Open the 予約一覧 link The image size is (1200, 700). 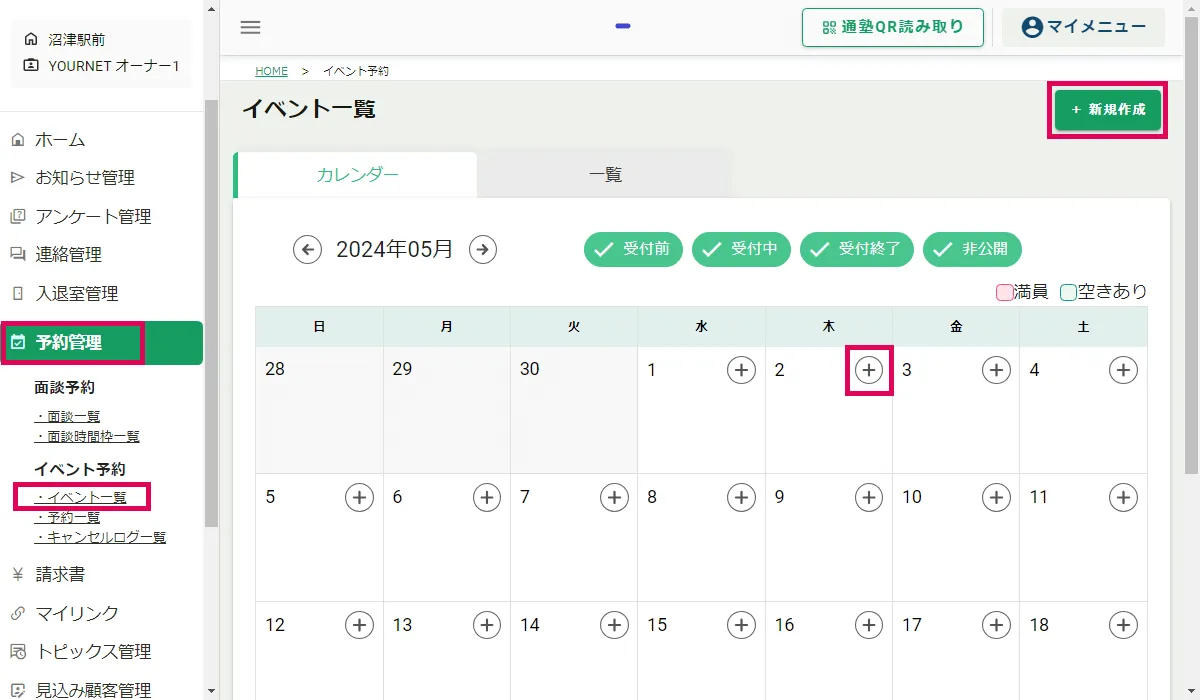click(67, 517)
